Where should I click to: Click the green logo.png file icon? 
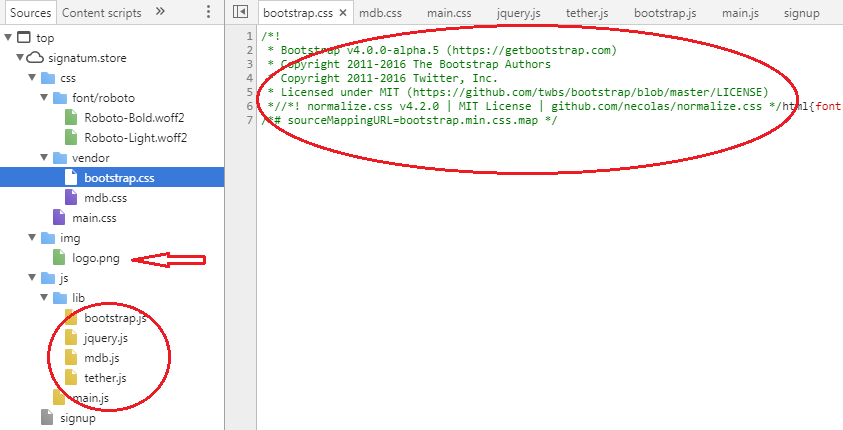tap(59, 257)
